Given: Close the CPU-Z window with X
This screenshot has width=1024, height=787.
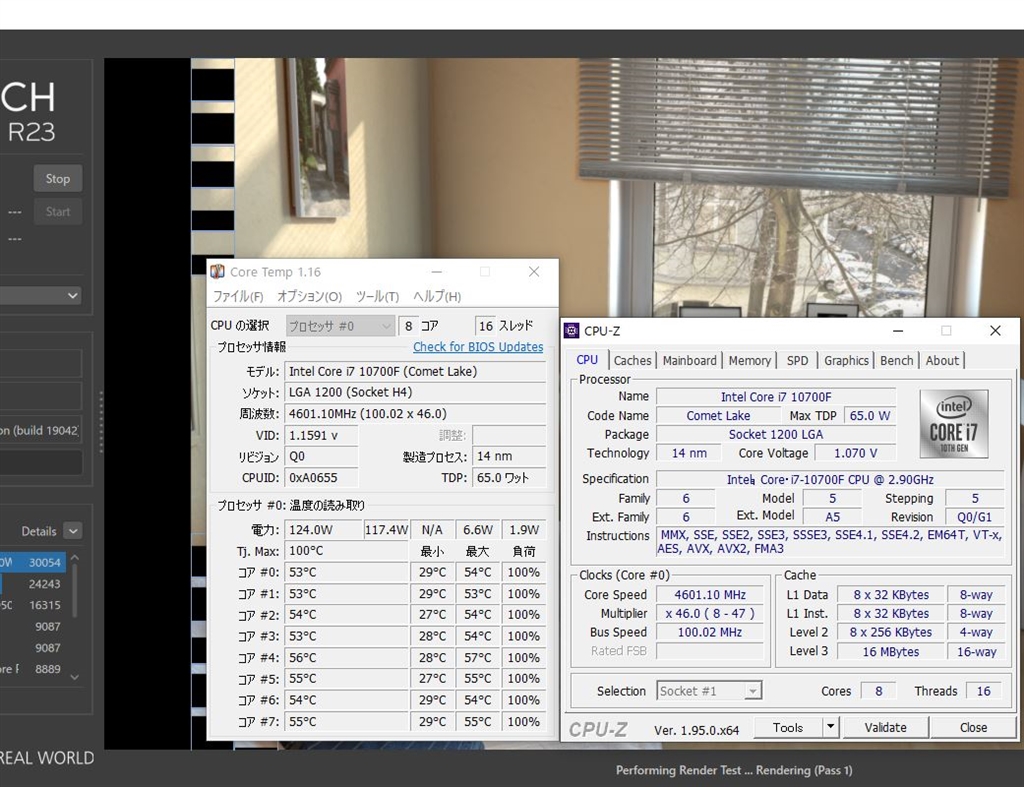Looking at the screenshot, I should click(x=994, y=331).
